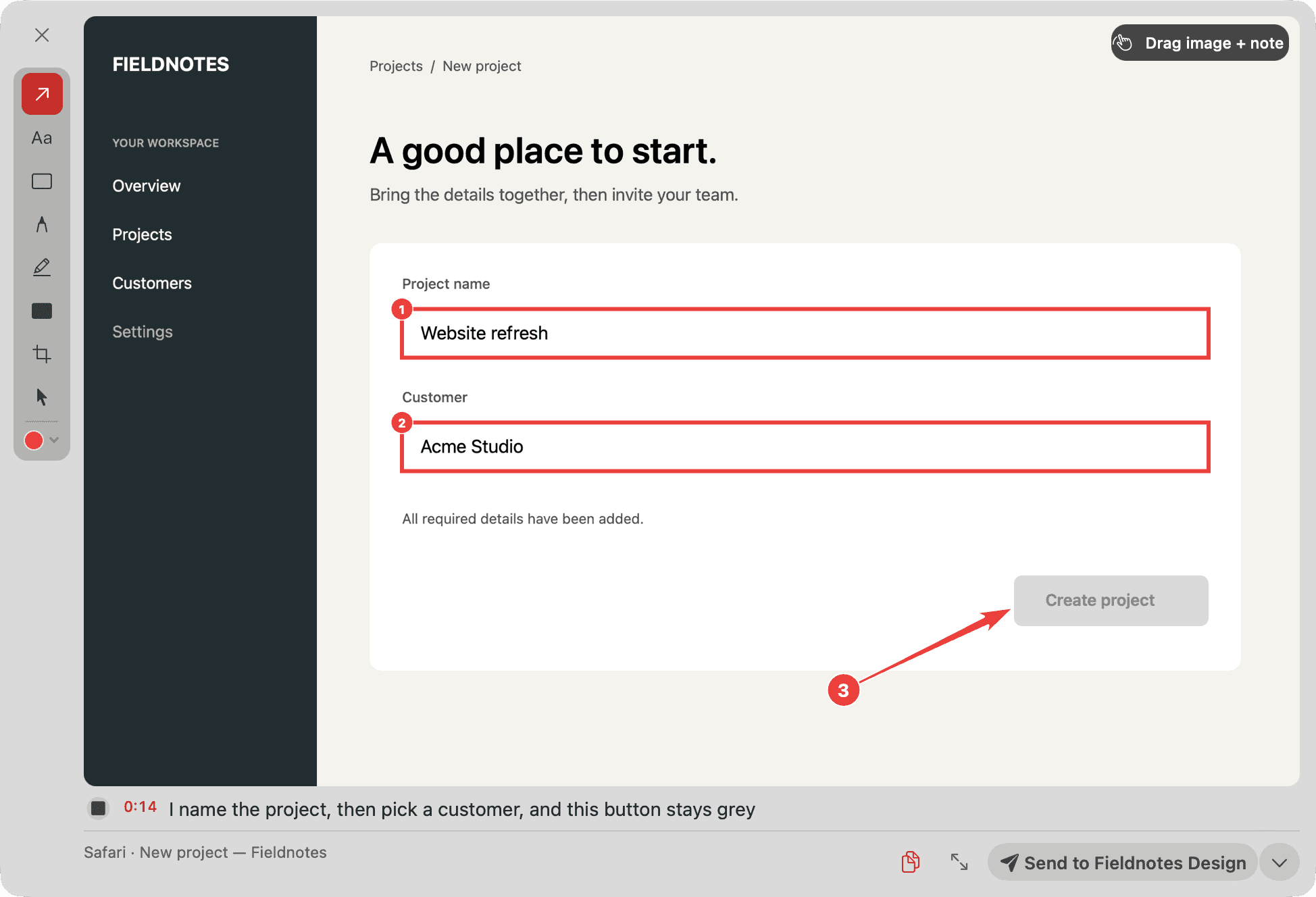Image resolution: width=1316 pixels, height=897 pixels.
Task: Open Settings in the sidebar
Action: coord(143,332)
